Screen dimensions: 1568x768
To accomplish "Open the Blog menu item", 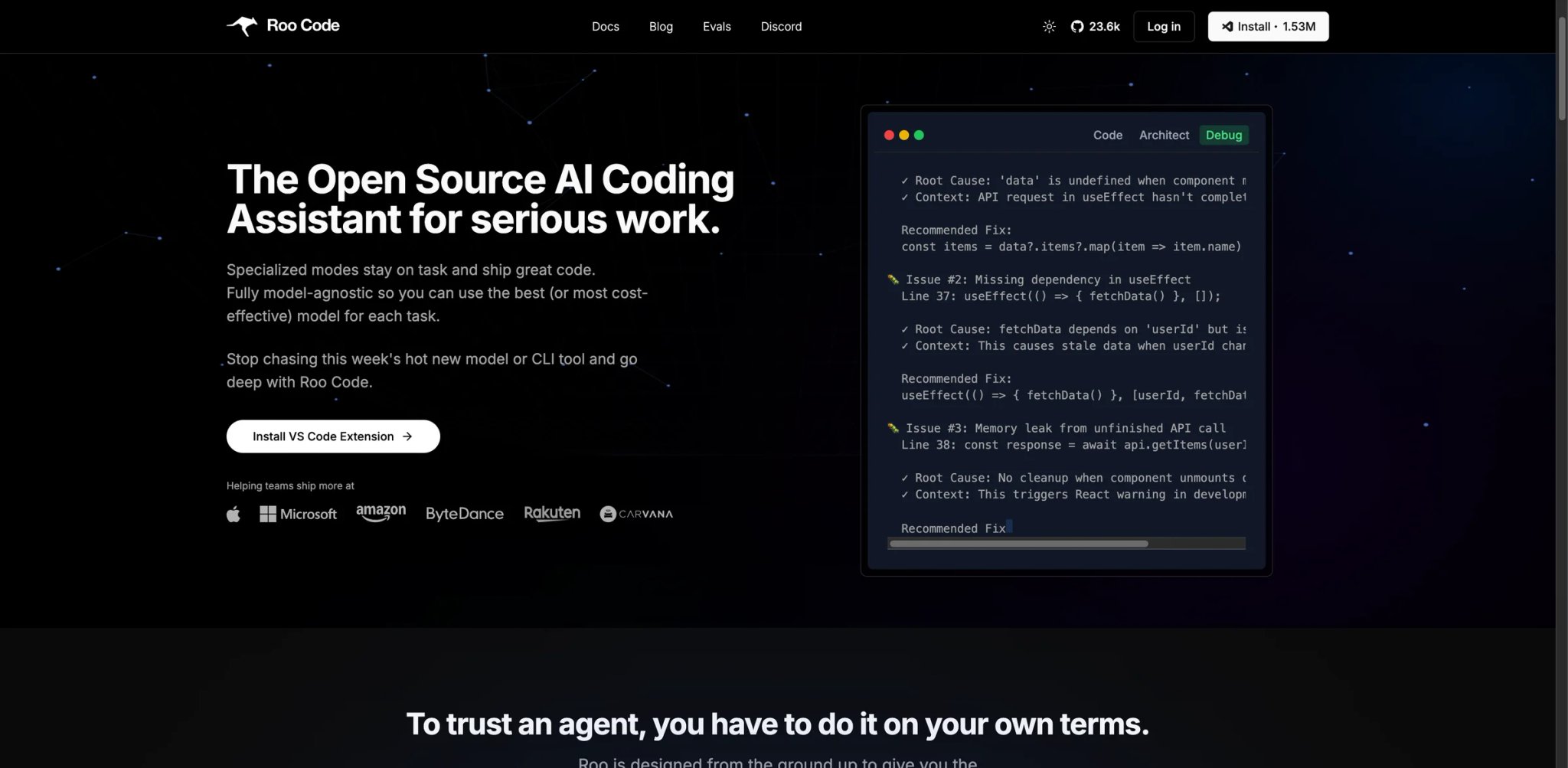I will [661, 27].
